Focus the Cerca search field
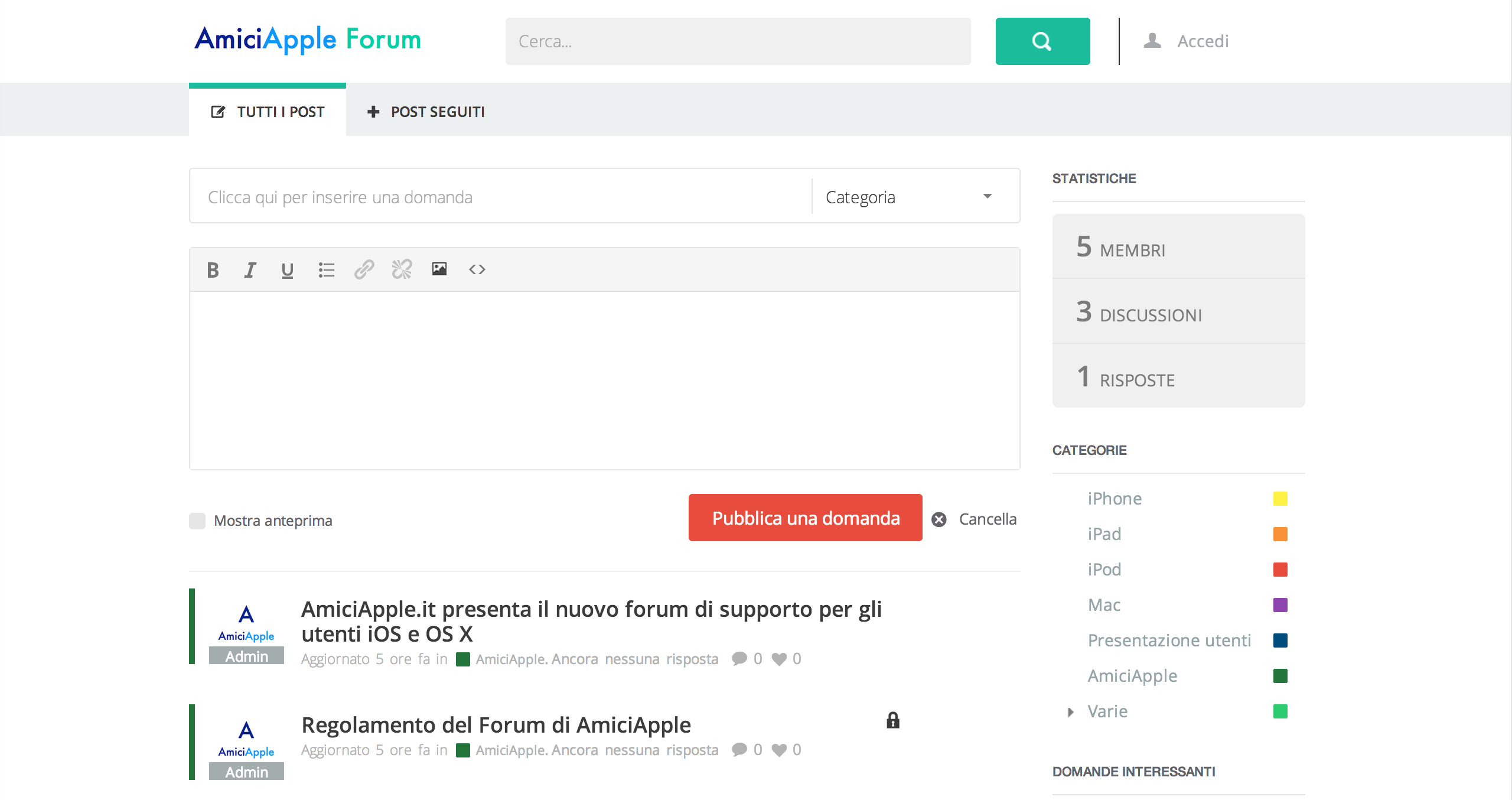 [738, 41]
